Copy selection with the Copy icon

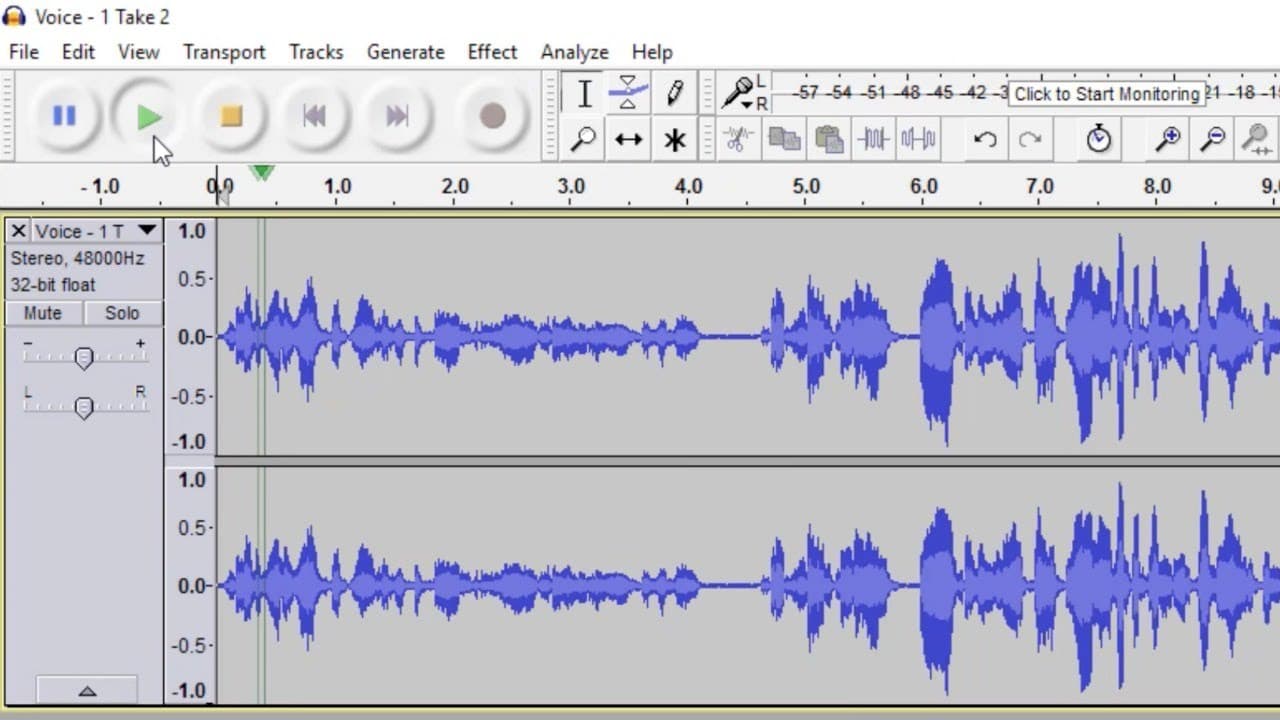click(x=783, y=139)
